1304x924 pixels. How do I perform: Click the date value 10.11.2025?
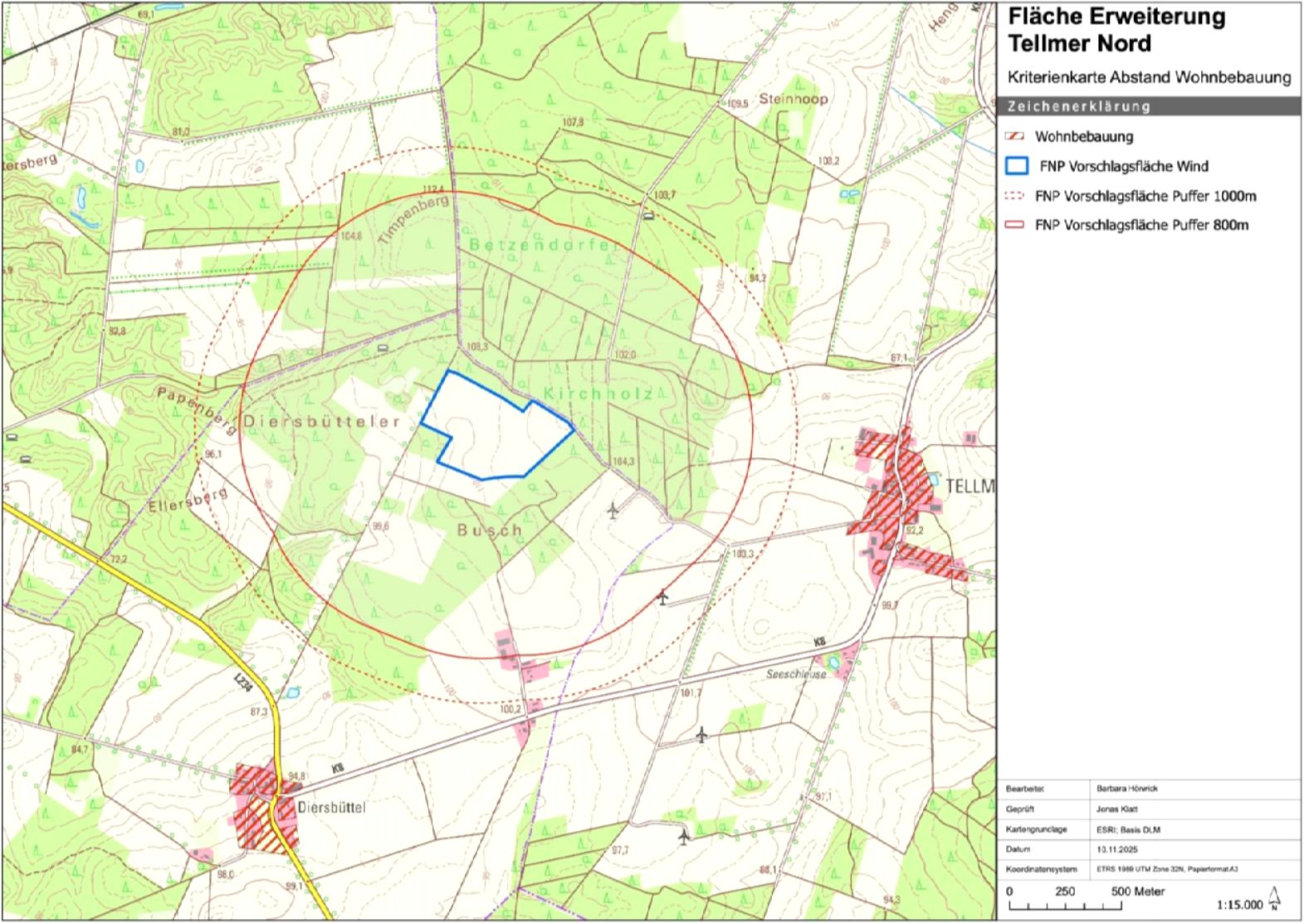point(1113,849)
